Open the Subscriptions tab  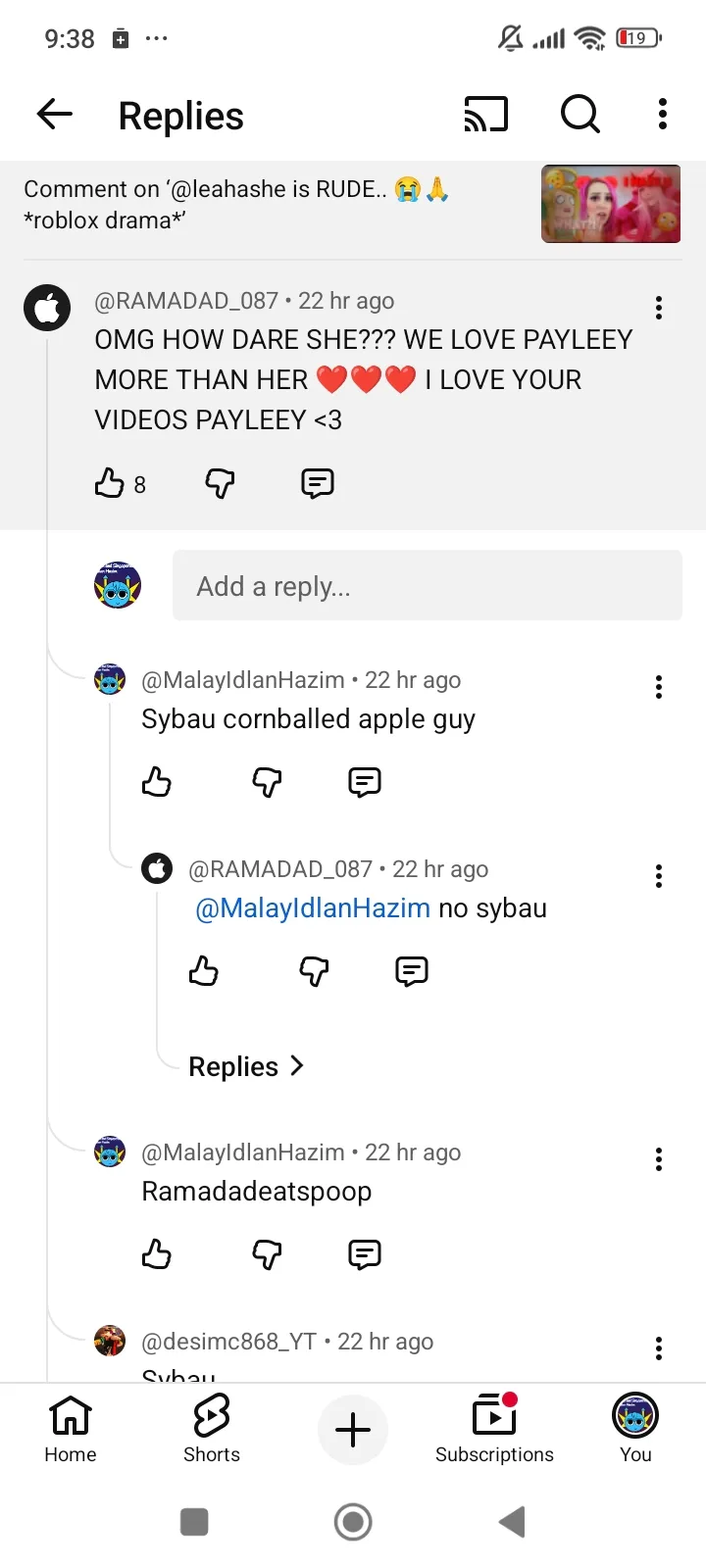[494, 1429]
